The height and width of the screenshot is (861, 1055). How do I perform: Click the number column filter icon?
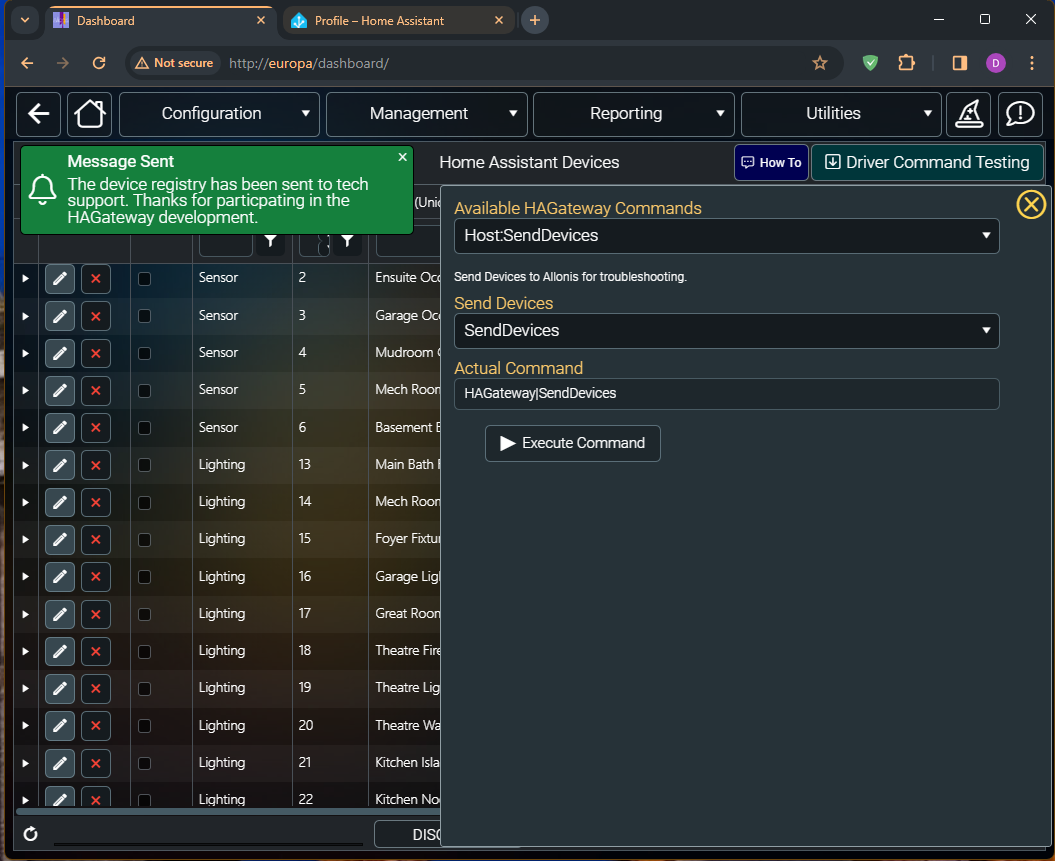pos(347,241)
